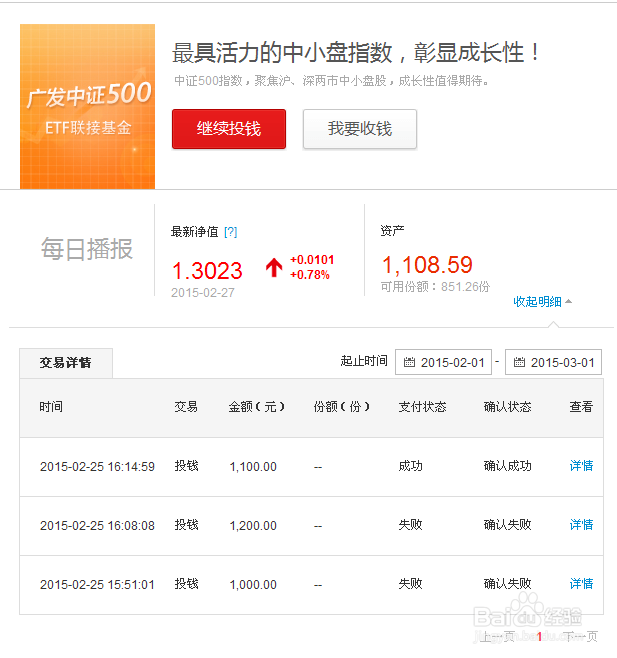This screenshot has height=658, width=617.
Task: Click the red up-arrow change indicator
Action: (274, 267)
